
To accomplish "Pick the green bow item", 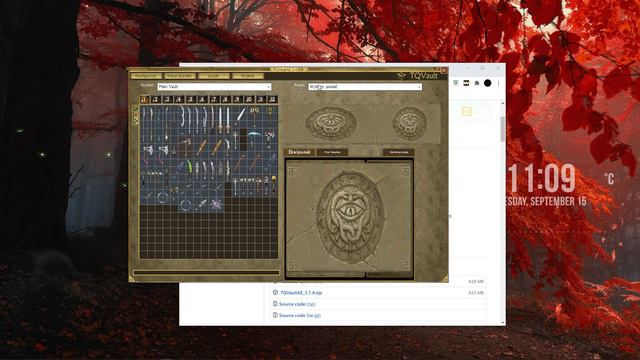I will (x=189, y=167).
